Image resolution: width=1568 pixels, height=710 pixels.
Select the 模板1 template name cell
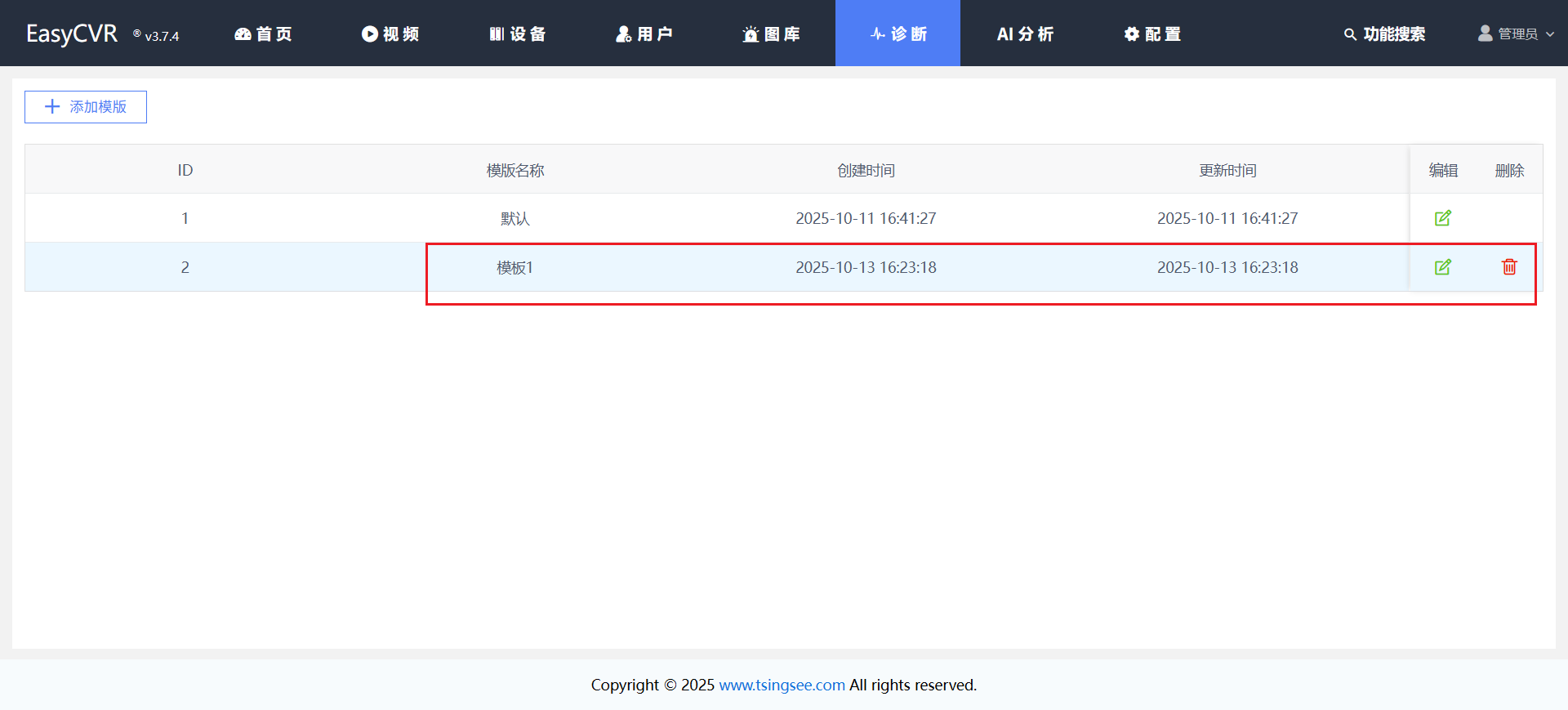point(514,267)
